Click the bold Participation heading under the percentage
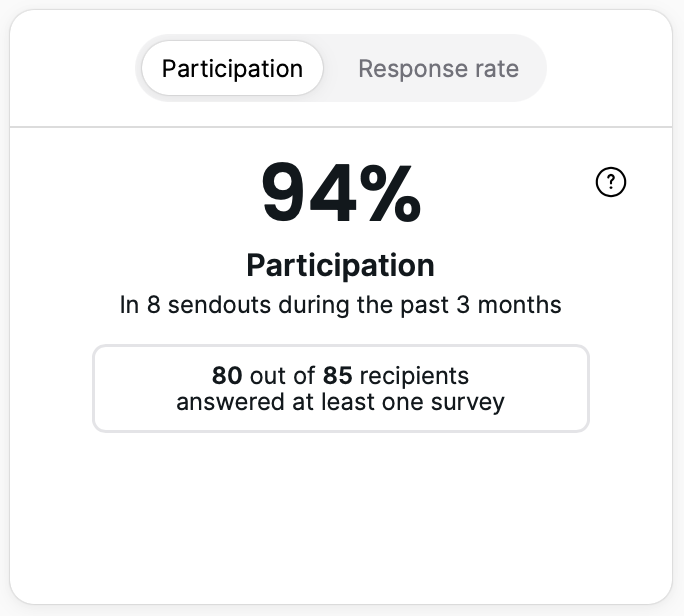 click(x=340, y=265)
